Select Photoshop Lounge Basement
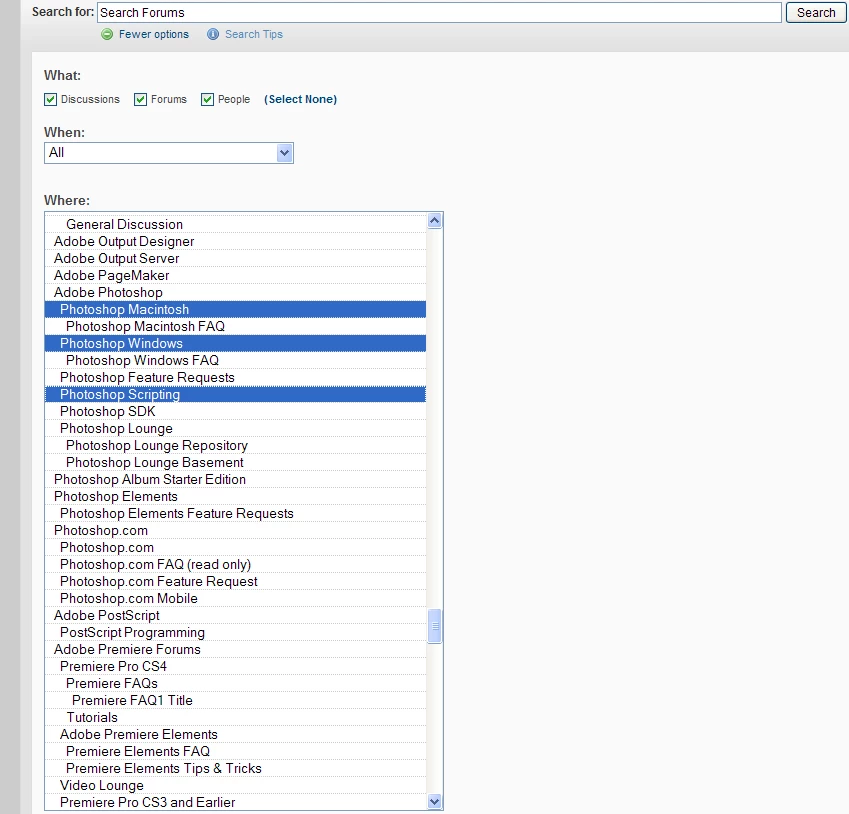The image size is (849, 814). point(236,463)
